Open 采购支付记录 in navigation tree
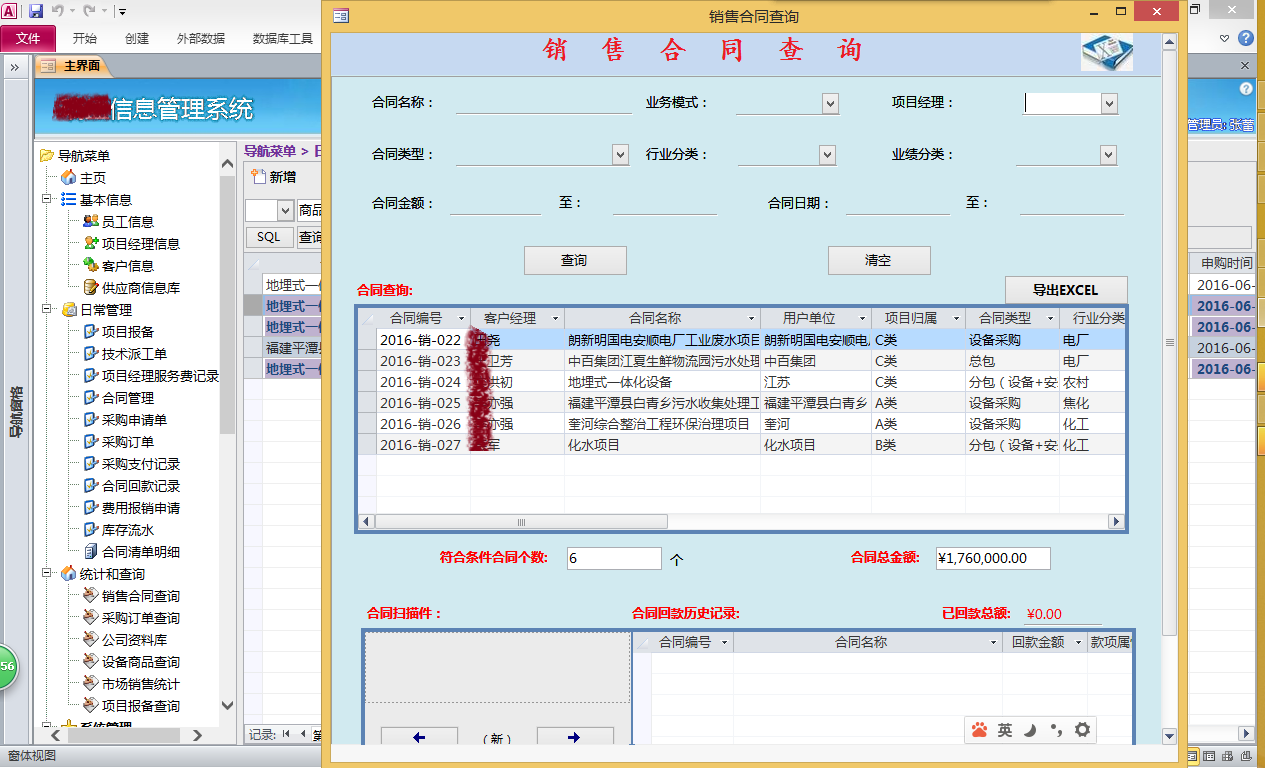Image resolution: width=1265 pixels, height=768 pixels. pos(140,463)
